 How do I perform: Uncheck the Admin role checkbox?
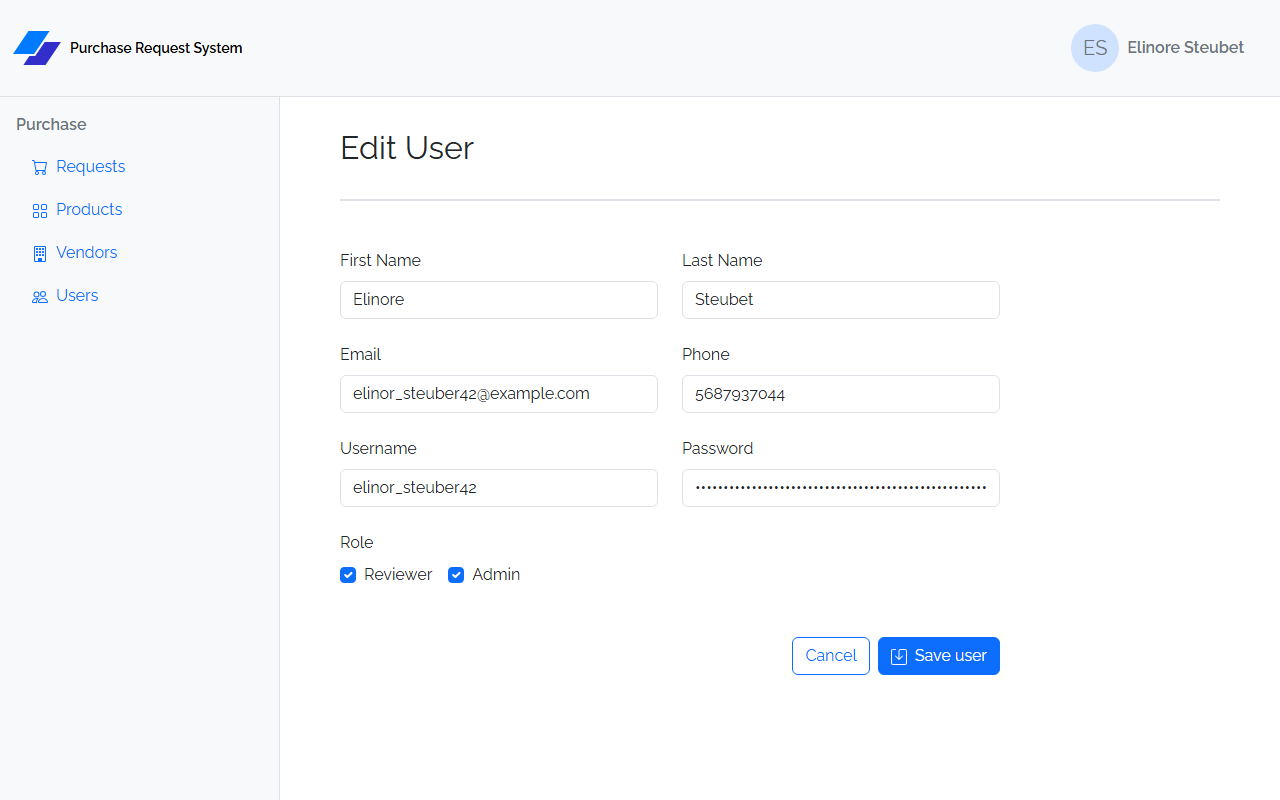tap(456, 575)
